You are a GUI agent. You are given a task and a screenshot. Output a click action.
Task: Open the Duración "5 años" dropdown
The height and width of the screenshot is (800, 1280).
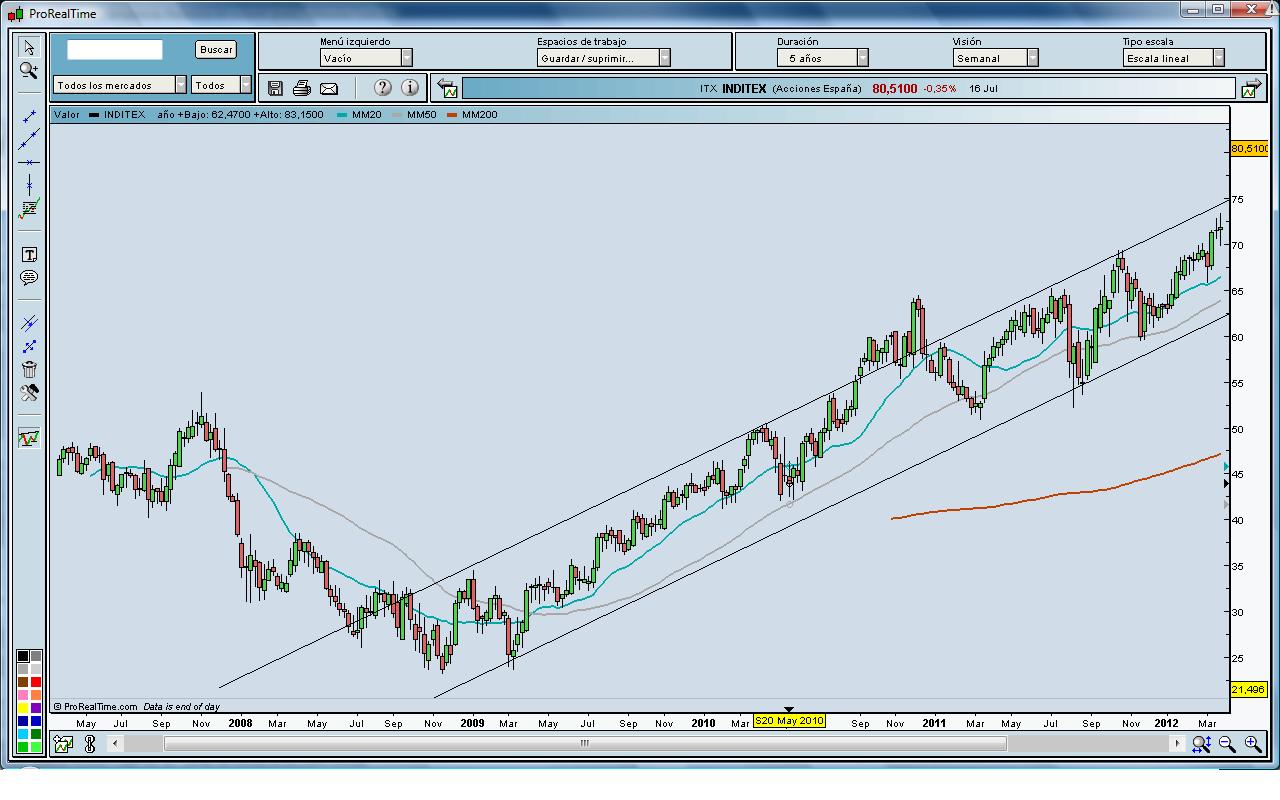823,58
